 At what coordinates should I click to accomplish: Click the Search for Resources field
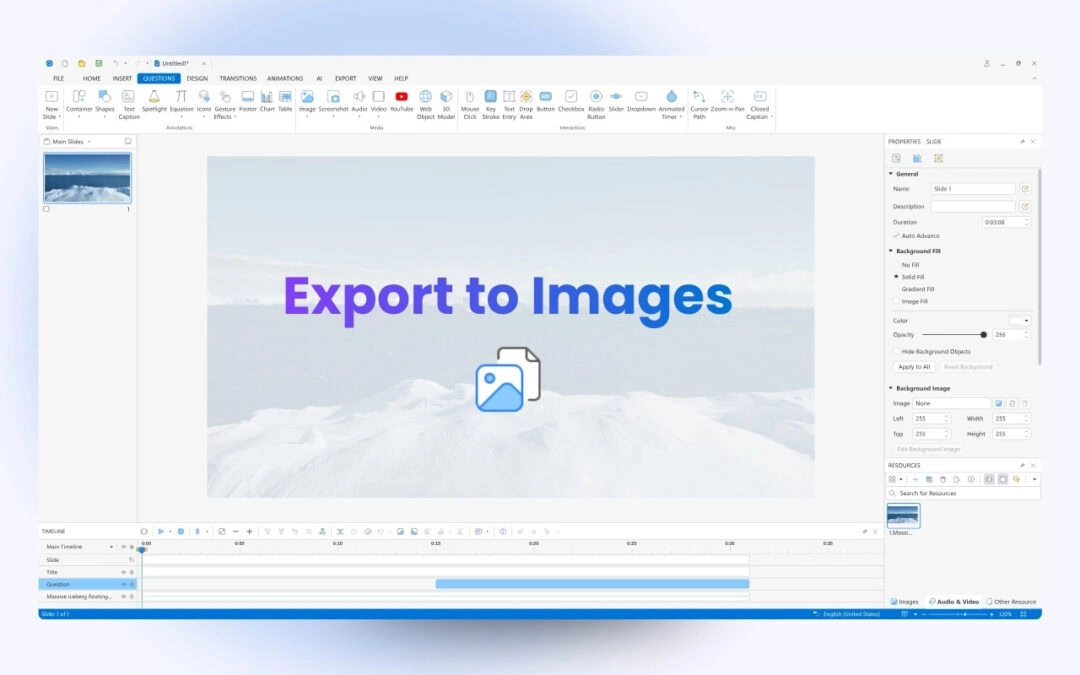(x=963, y=494)
